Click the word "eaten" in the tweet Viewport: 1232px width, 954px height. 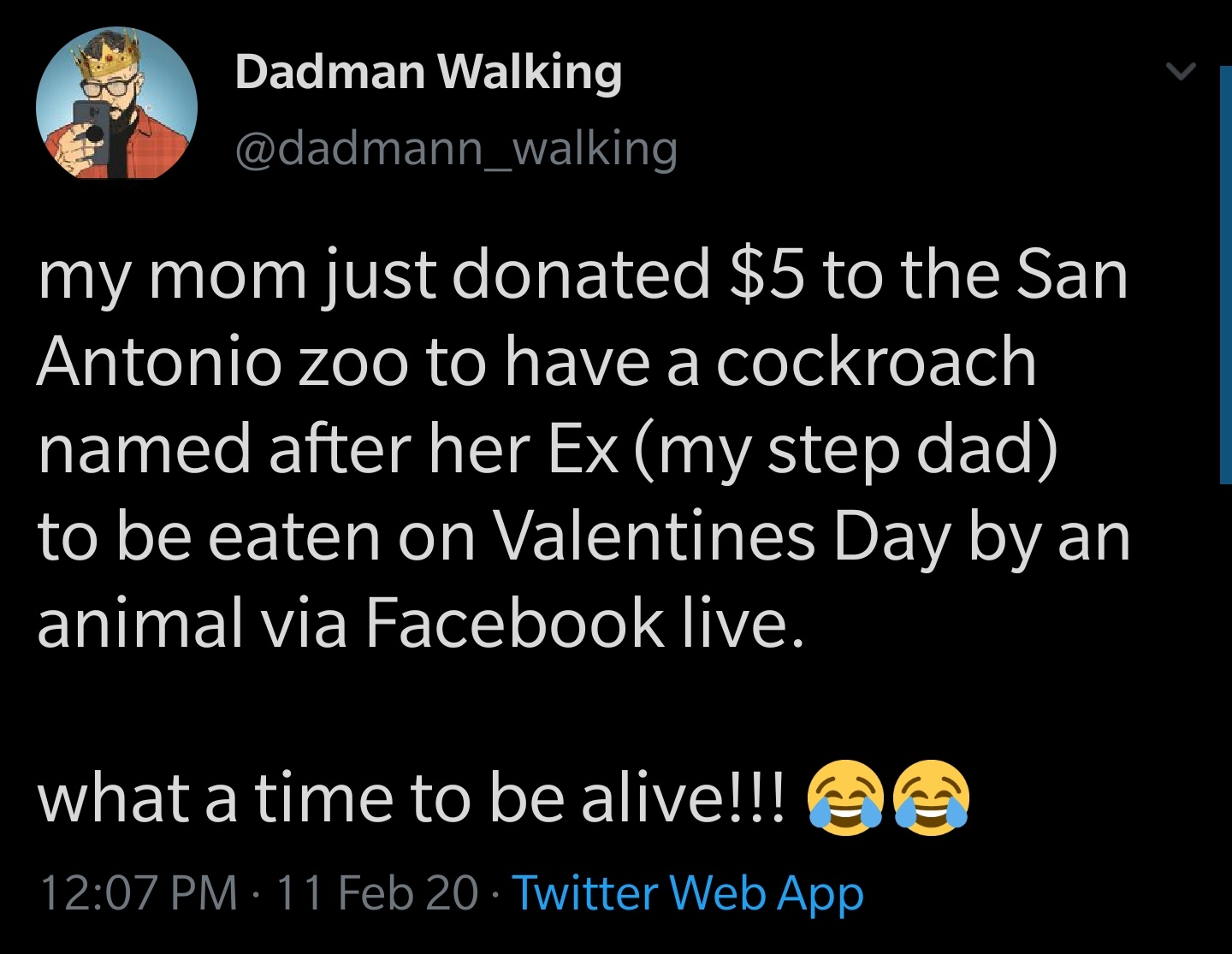coord(294,536)
